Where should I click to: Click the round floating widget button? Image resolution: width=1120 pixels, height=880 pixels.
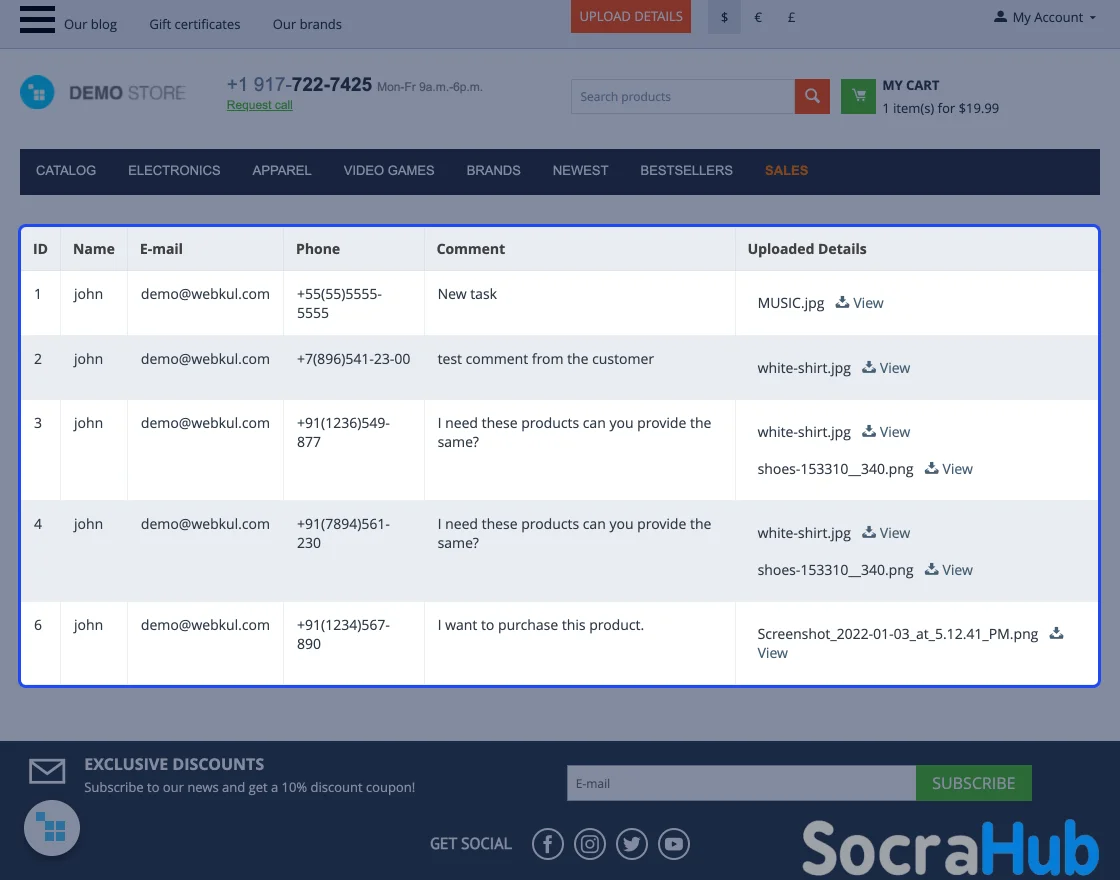point(52,828)
